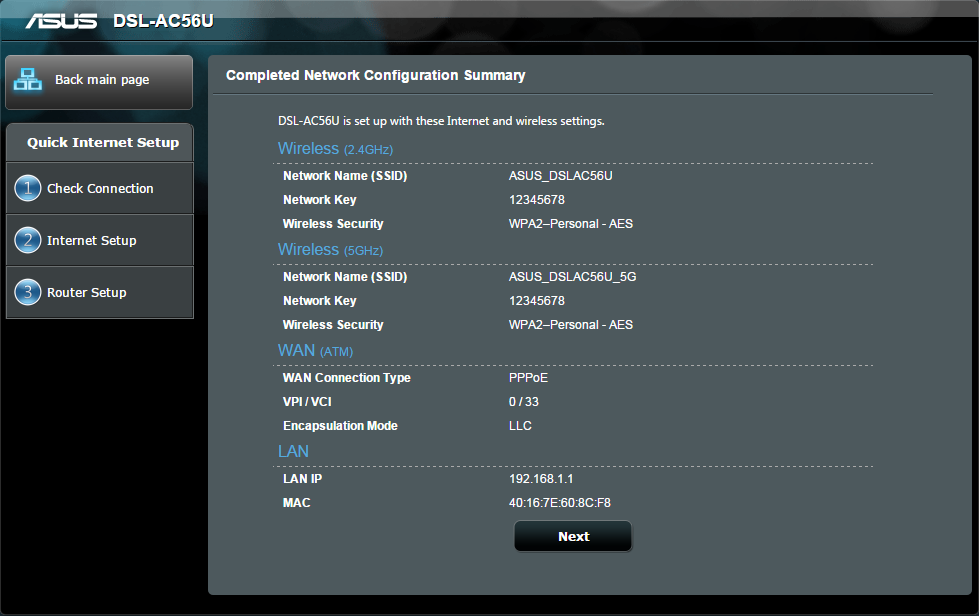
Task: Click the 2.4GHz Network Name (SSID) label
Action: pyautogui.click(x=345, y=176)
